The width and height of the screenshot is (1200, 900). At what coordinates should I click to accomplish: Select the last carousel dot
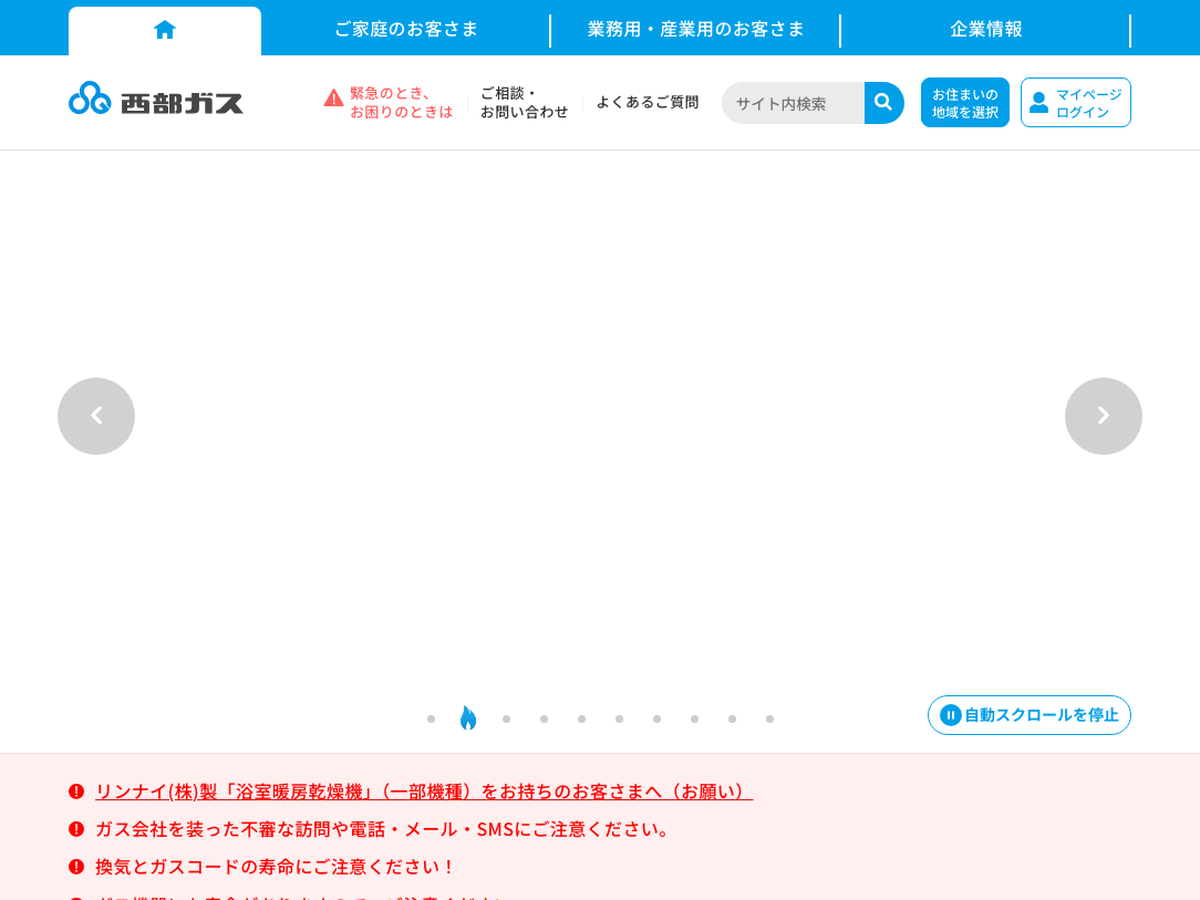point(770,719)
